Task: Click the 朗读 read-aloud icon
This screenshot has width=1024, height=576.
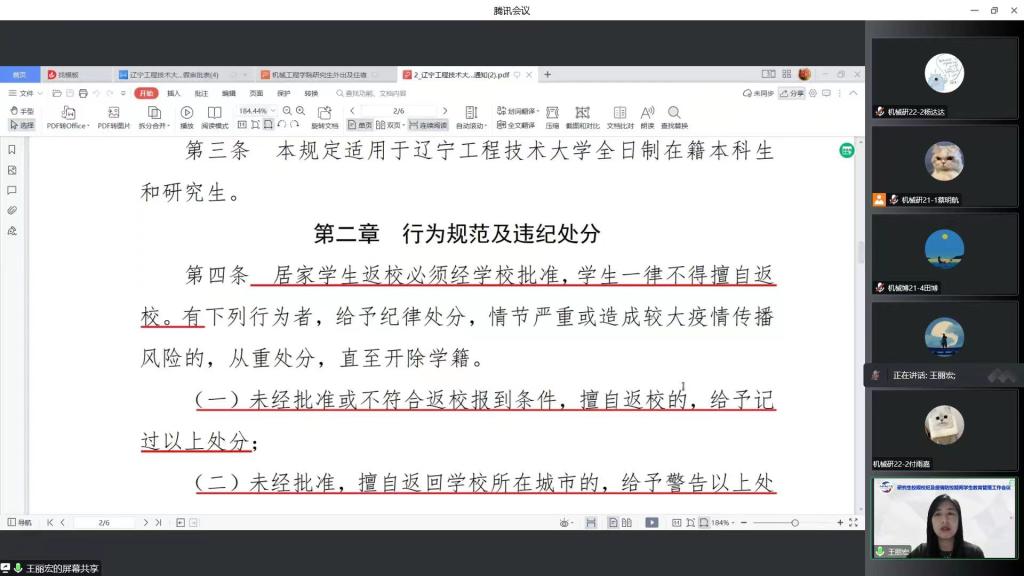Action: (647, 117)
